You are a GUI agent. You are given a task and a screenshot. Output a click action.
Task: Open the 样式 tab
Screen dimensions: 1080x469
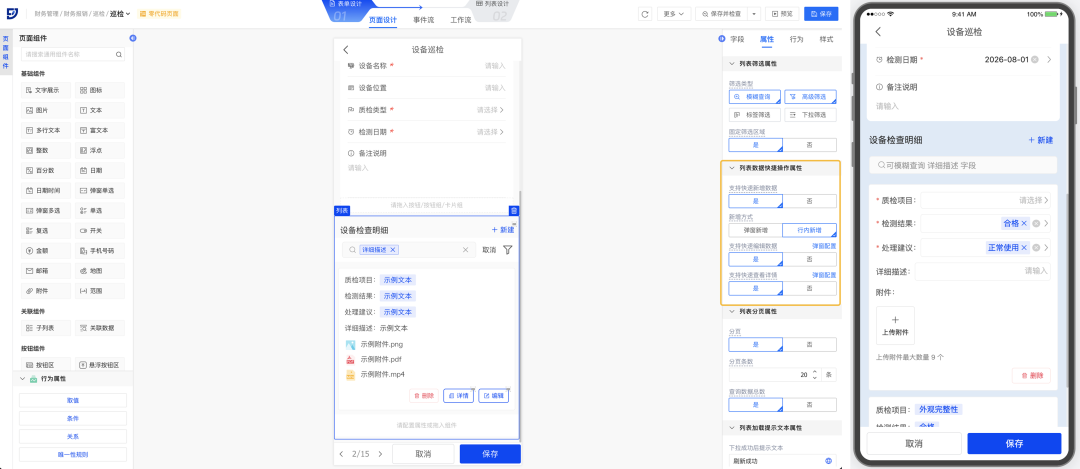coord(826,39)
